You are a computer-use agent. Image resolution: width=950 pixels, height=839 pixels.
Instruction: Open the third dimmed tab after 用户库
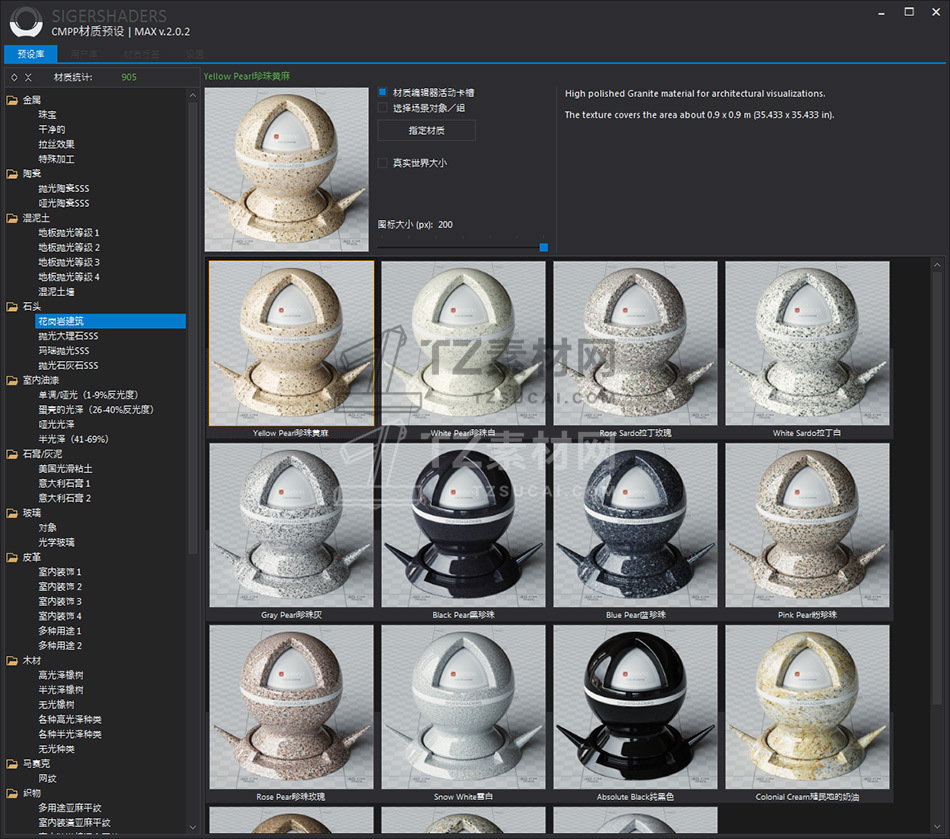point(142,54)
